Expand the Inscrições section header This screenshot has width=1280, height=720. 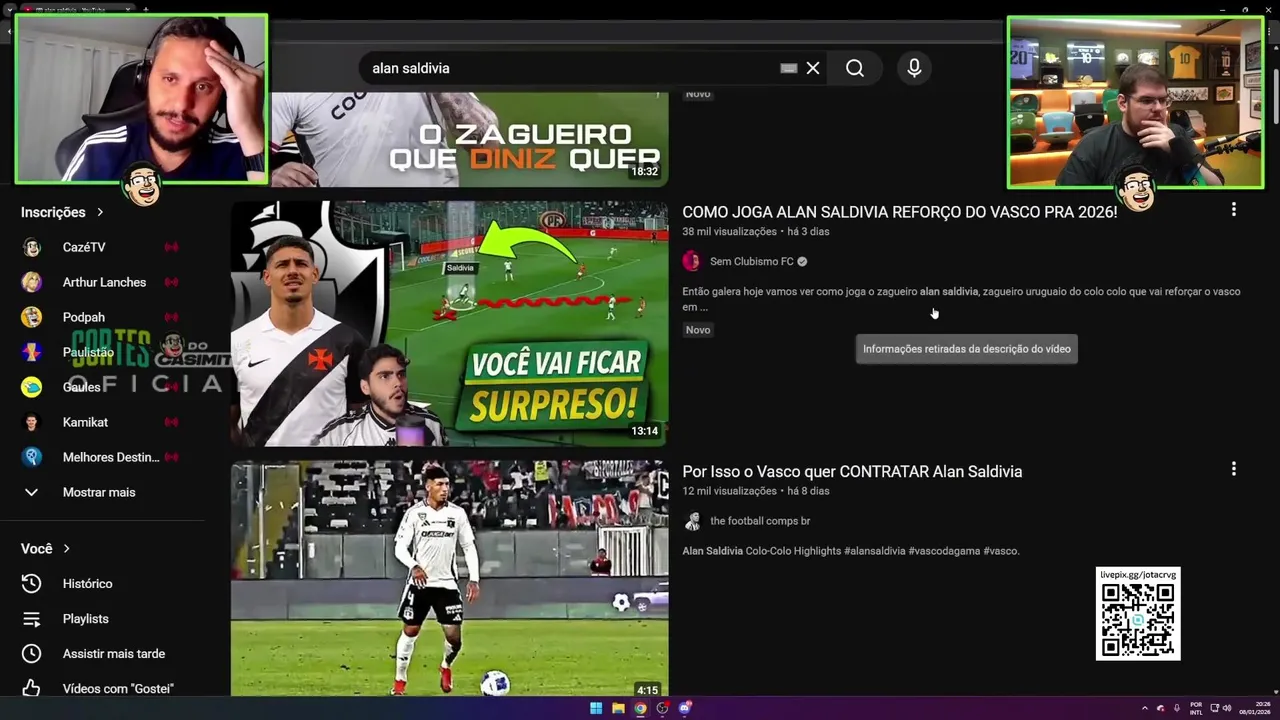tap(63, 212)
